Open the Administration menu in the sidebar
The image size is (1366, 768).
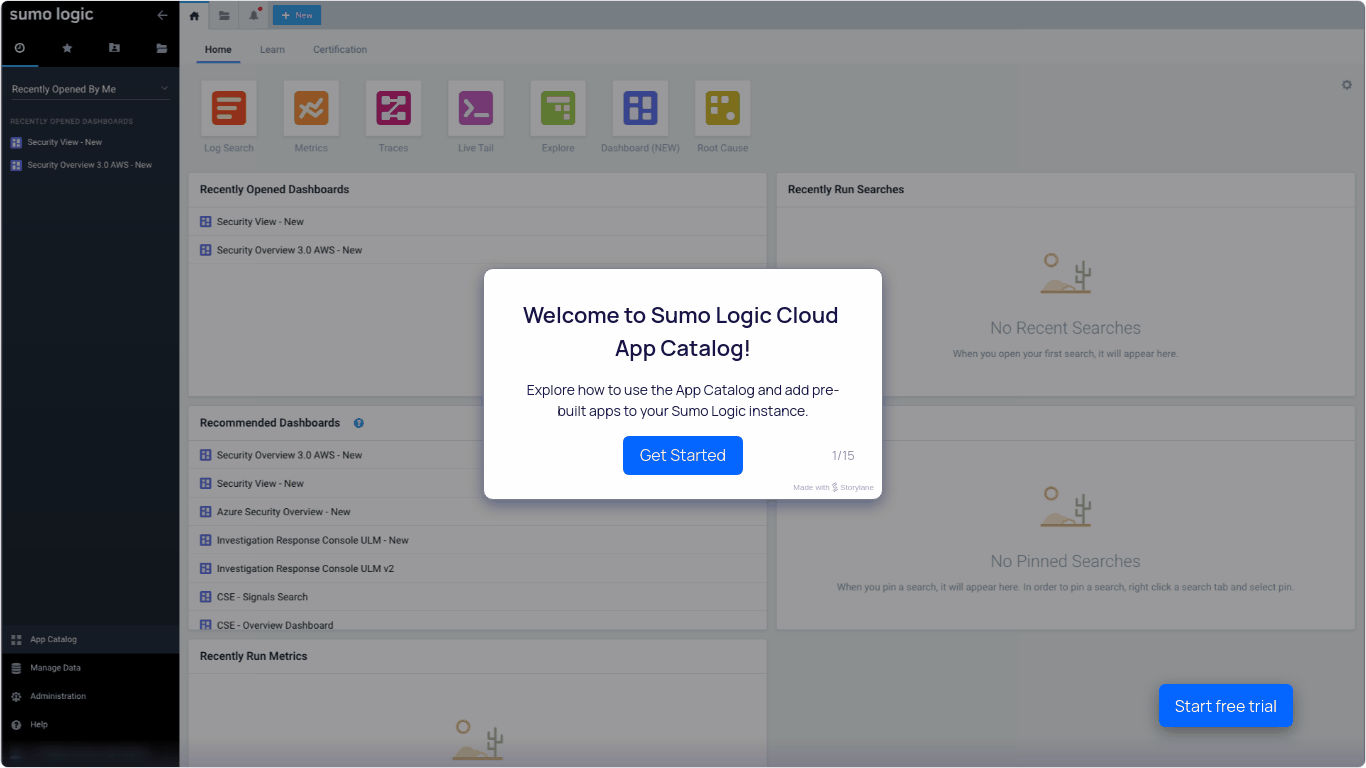(x=90, y=696)
